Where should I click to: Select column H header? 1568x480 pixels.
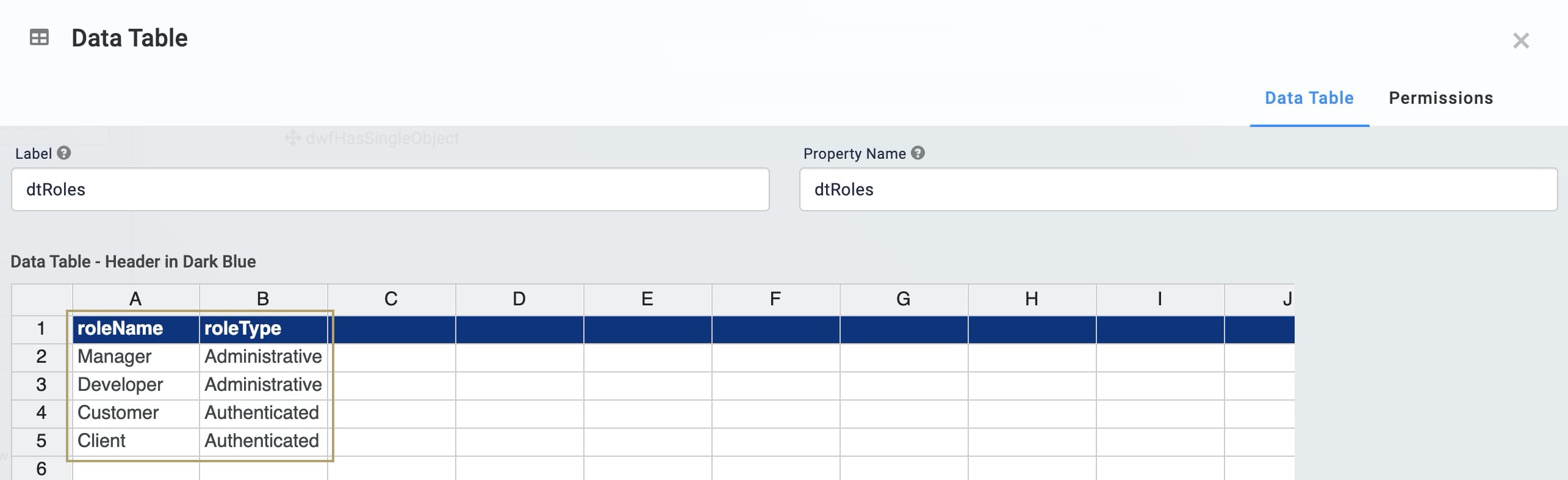click(x=1032, y=299)
